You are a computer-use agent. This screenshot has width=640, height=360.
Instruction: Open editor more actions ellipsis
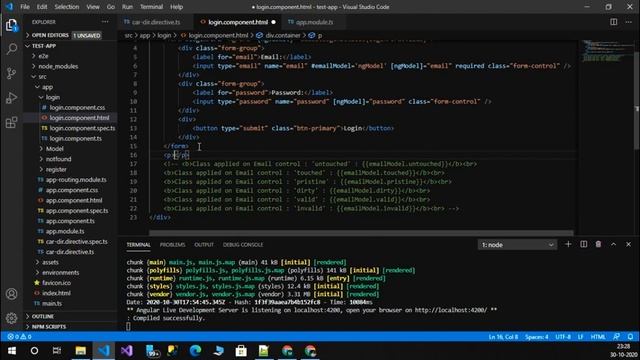629,22
